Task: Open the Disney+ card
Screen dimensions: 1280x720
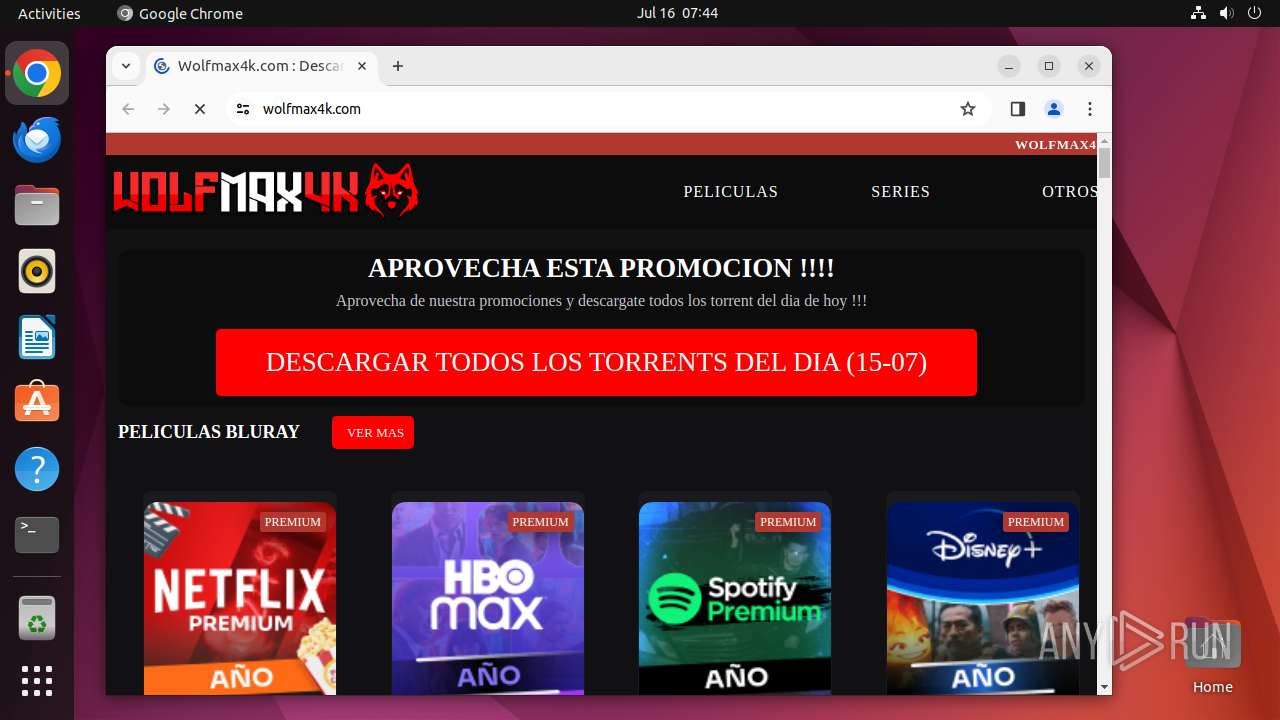Action: point(983,598)
